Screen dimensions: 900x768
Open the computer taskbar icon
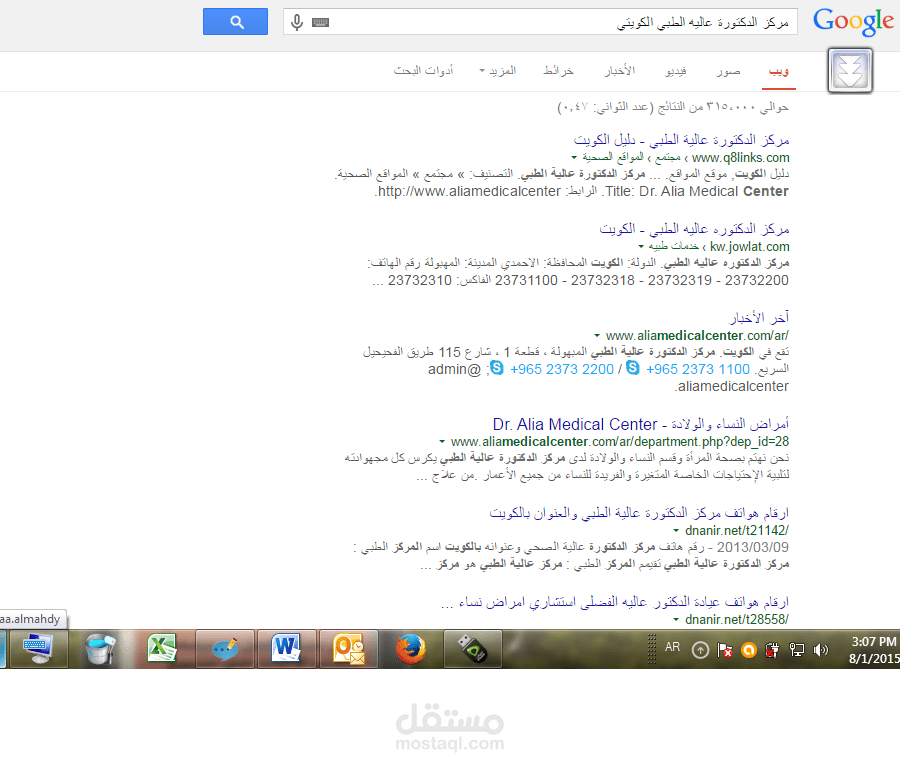[38, 649]
